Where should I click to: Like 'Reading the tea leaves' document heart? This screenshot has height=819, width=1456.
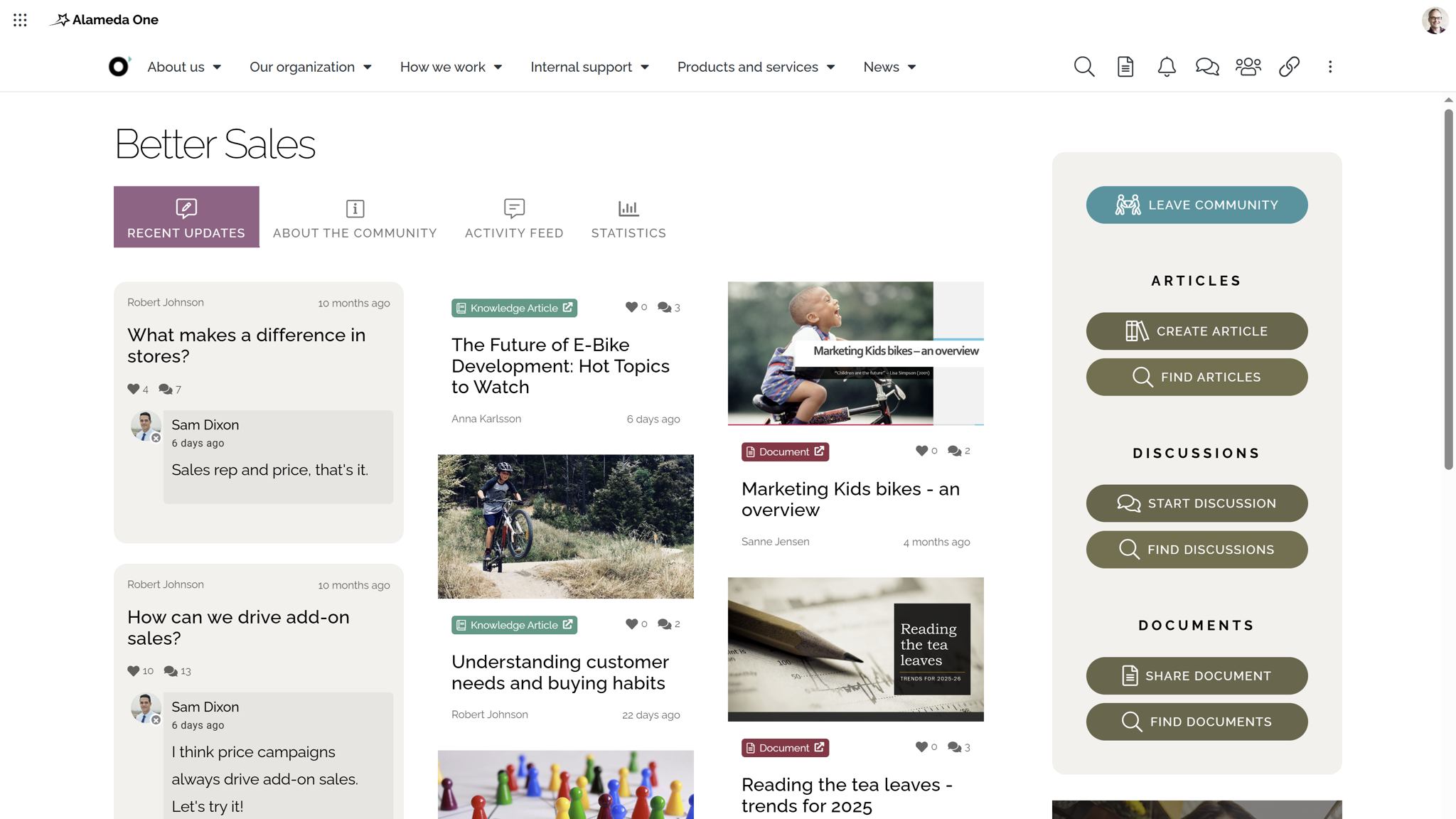(x=921, y=746)
